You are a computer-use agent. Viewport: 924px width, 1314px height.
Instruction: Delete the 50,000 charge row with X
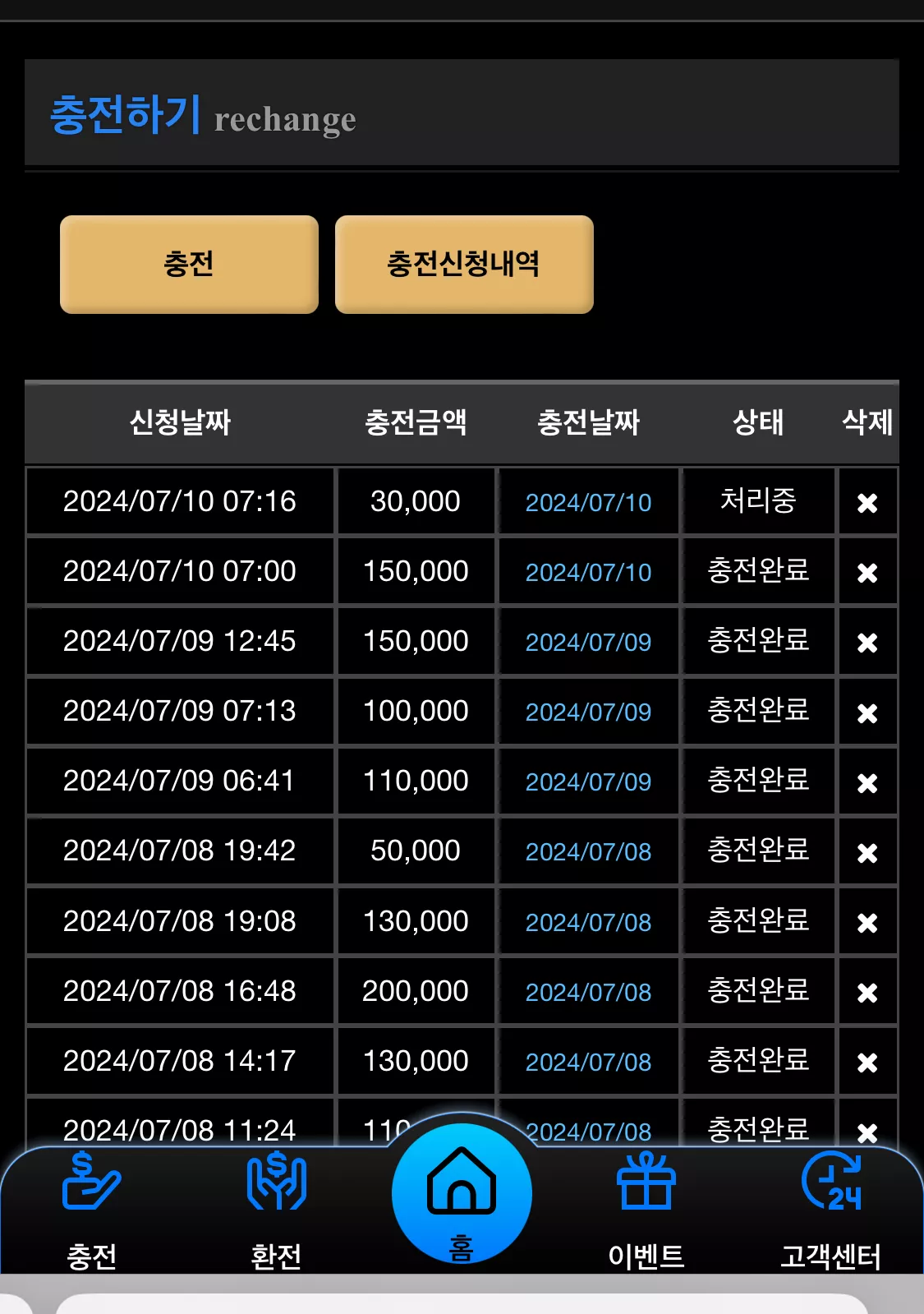pos(867,853)
